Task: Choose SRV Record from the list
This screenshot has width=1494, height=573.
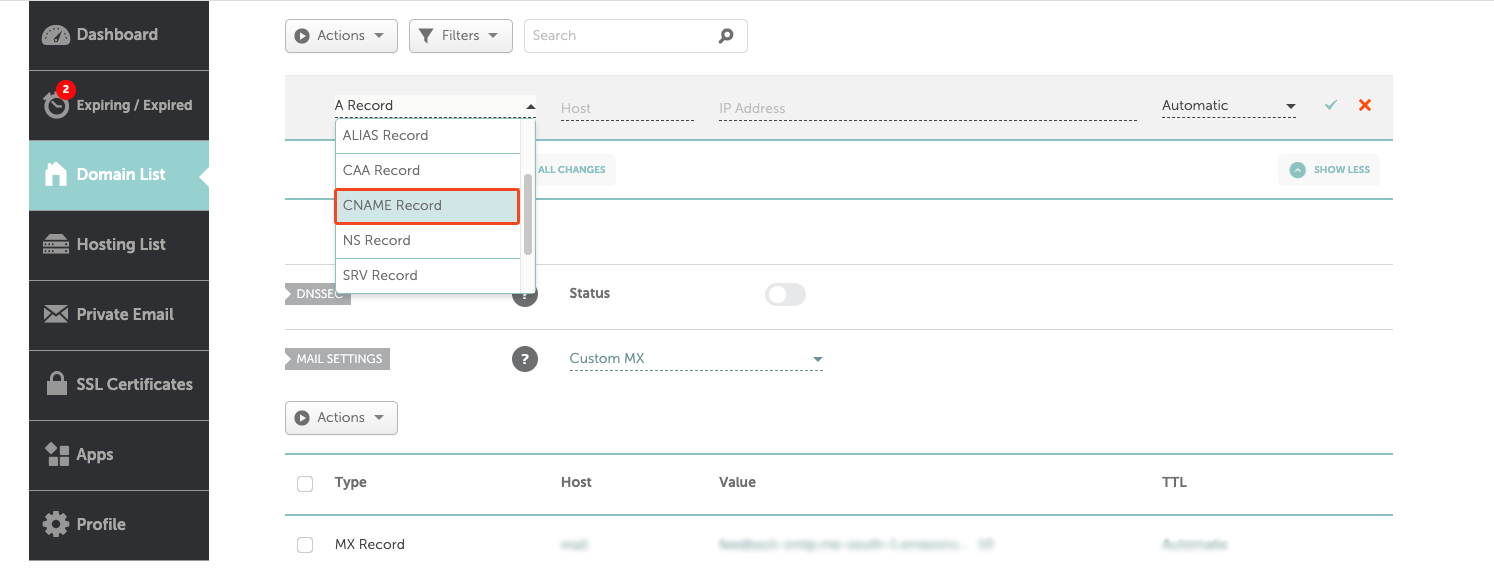Action: coord(428,276)
